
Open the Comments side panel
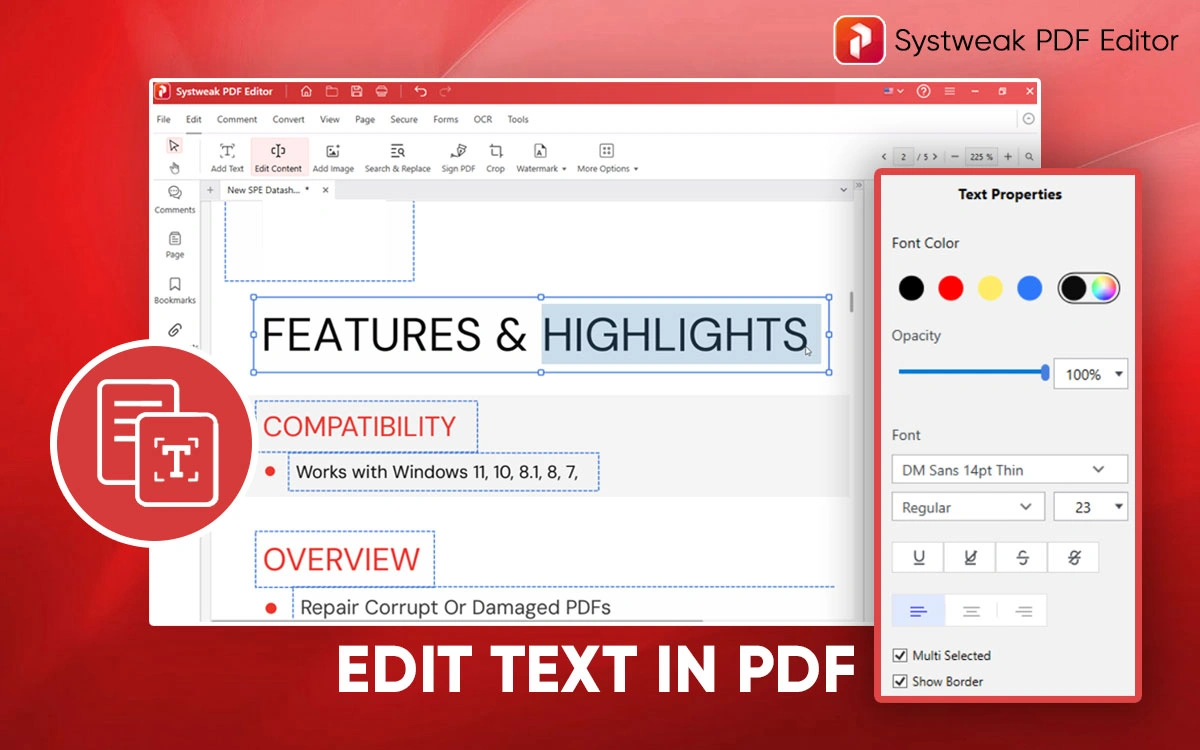click(175, 199)
